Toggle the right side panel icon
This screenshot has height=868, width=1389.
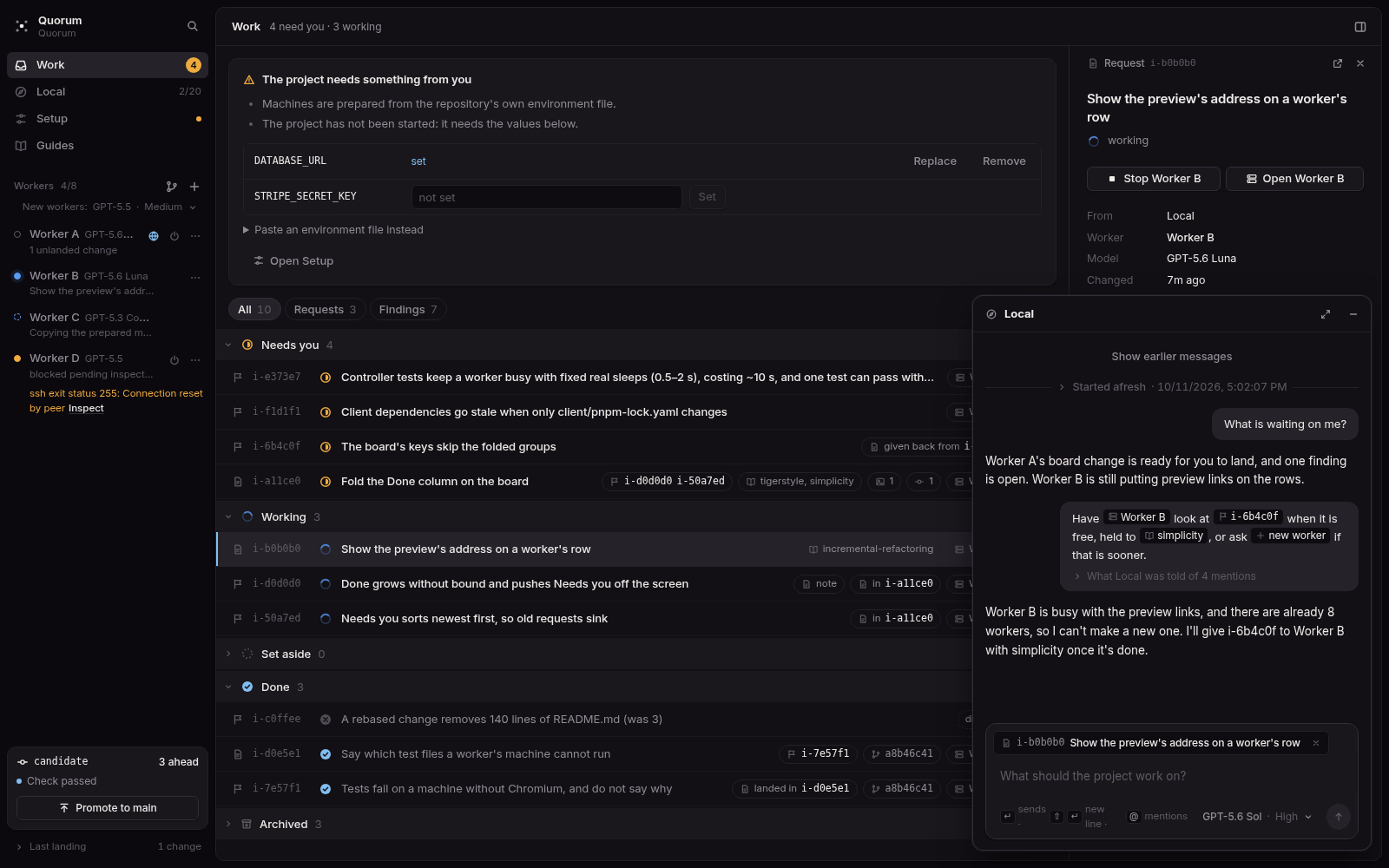1360,27
